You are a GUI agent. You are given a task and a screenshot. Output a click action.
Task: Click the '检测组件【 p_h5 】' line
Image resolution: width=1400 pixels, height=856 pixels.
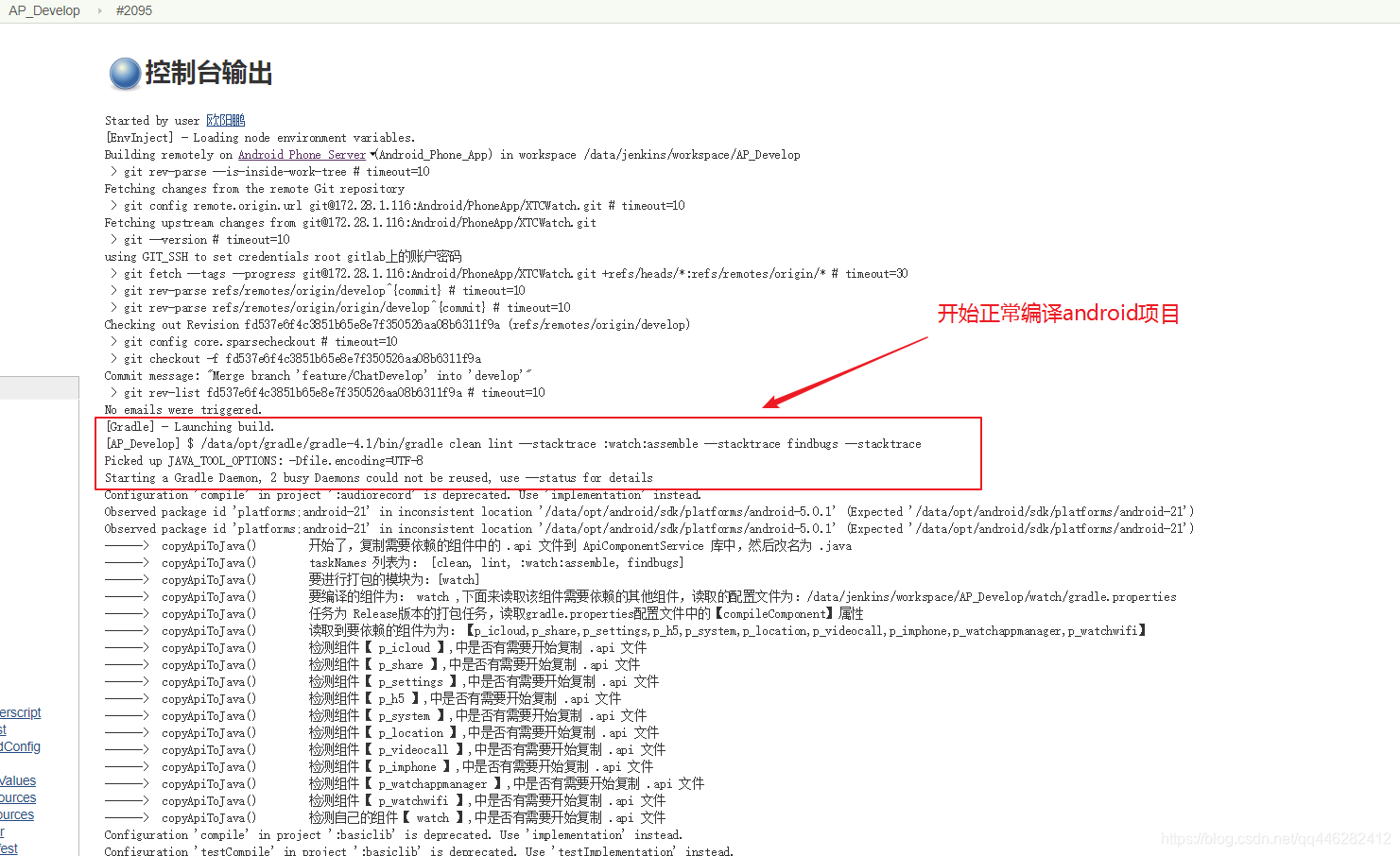[363, 699]
